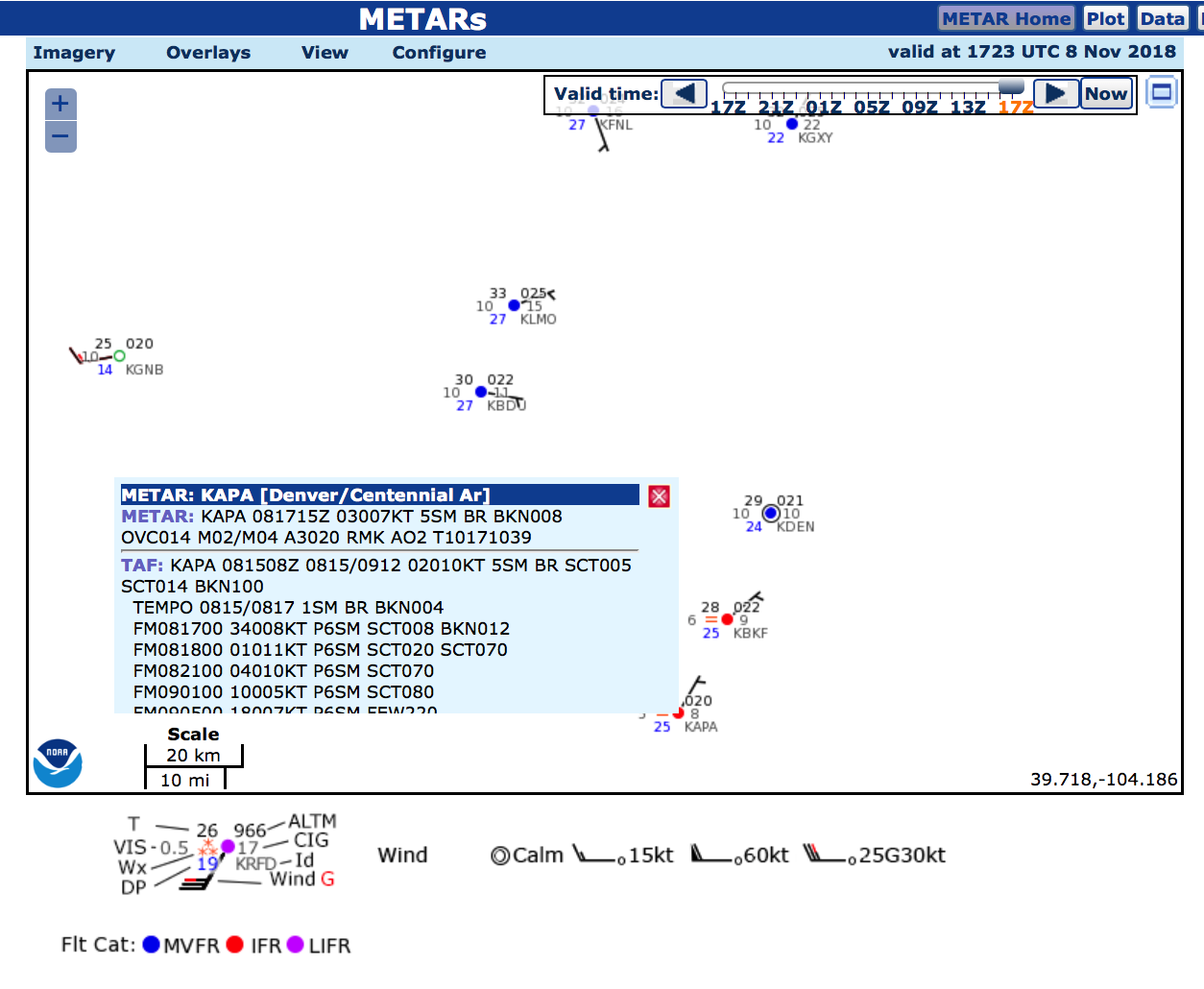This screenshot has width=1204, height=989.
Task: Click the IFR red legend dot
Action: (235, 945)
